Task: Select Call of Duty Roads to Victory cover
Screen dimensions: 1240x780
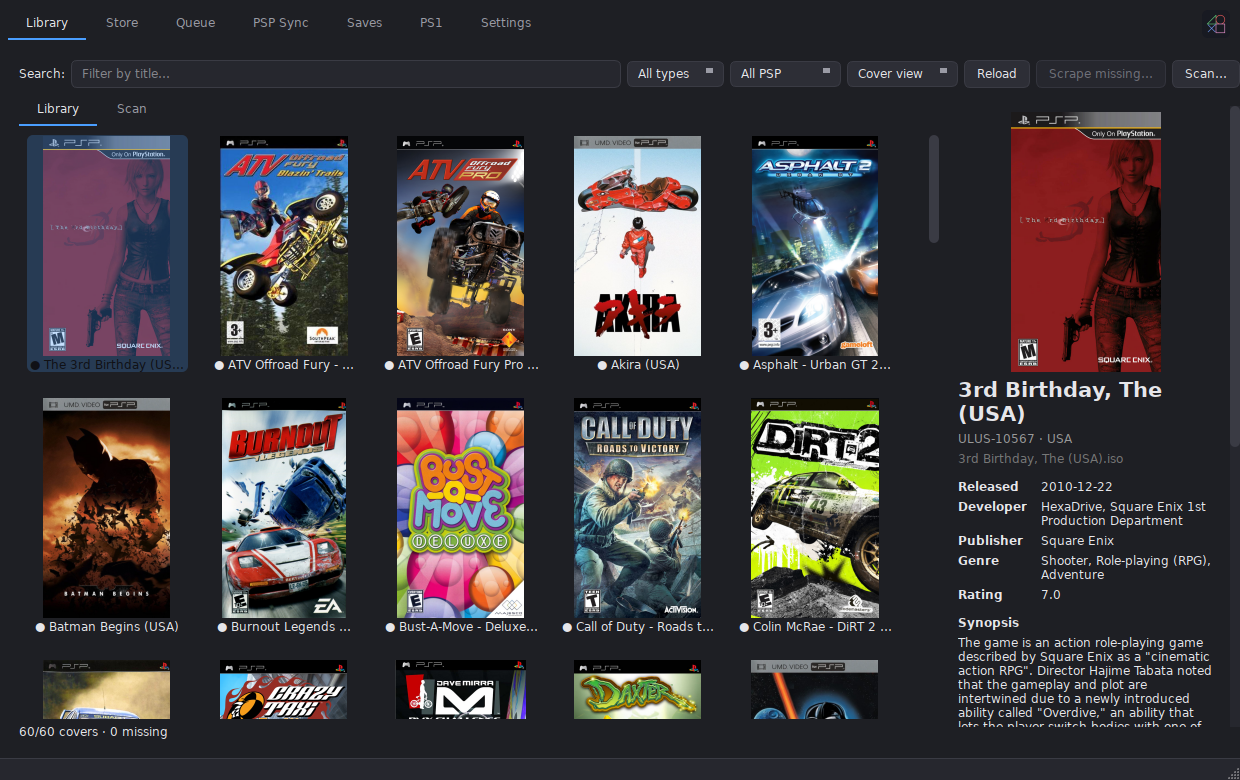Action: coord(637,508)
